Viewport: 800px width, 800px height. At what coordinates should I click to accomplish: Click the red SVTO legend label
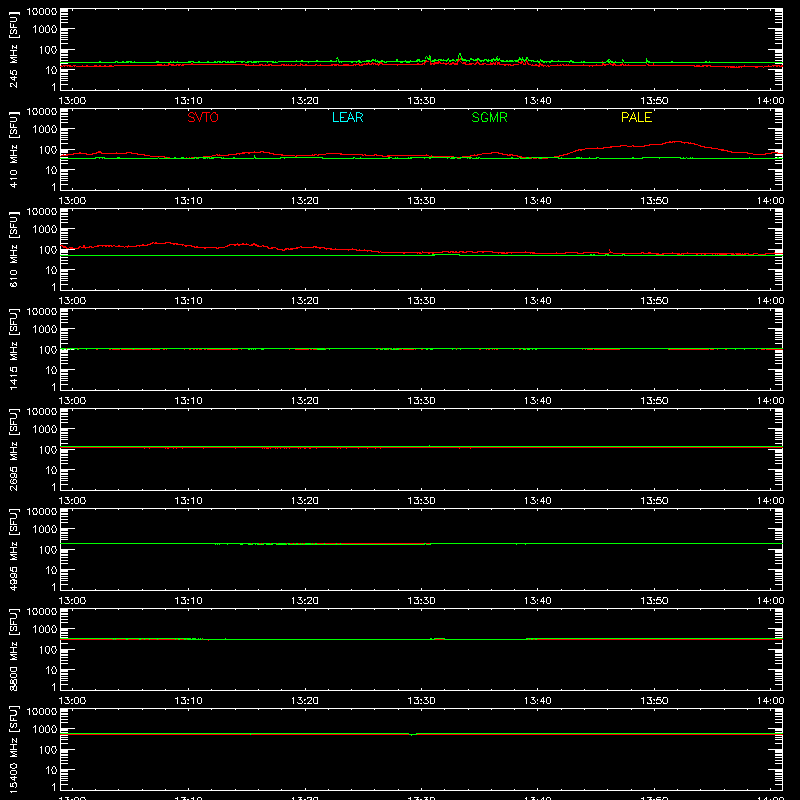pos(203,117)
